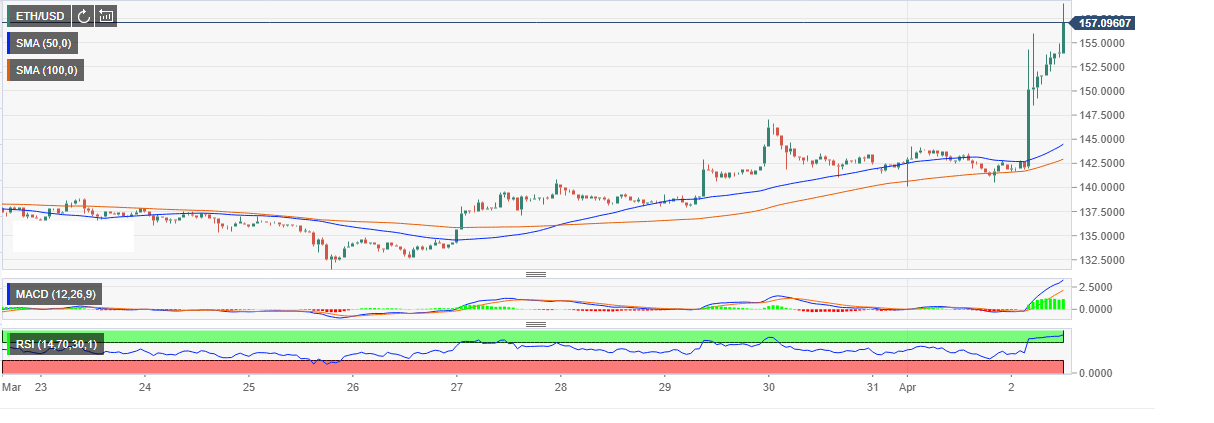Click the chart type bars icon
Screen dimensions: 1214x423
[106, 16]
